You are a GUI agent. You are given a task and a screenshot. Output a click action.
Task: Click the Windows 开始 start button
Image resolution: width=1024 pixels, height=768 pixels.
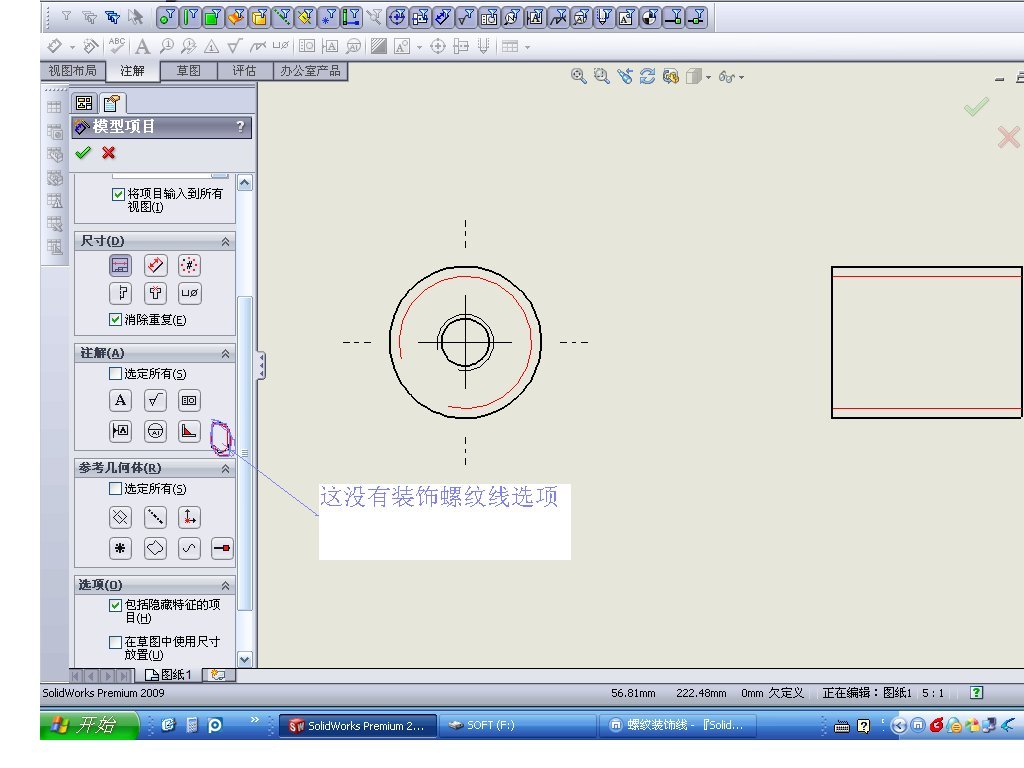89,725
